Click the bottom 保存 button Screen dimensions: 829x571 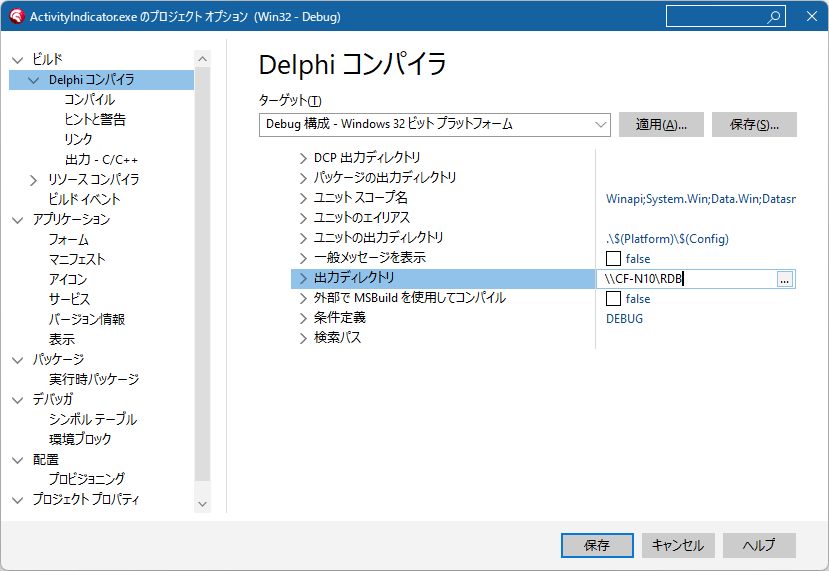[x=597, y=545]
